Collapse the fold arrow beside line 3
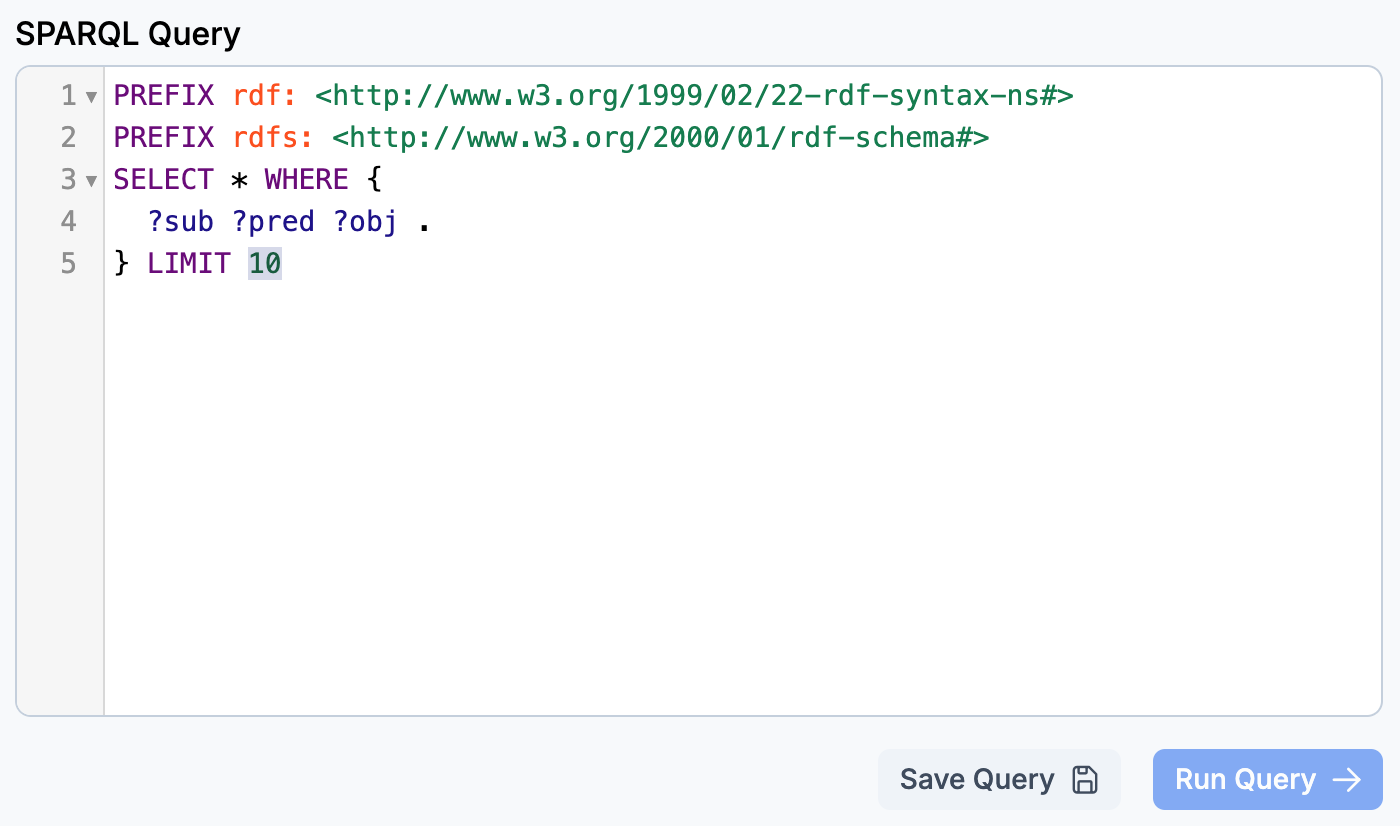1400x826 pixels. click(x=91, y=182)
